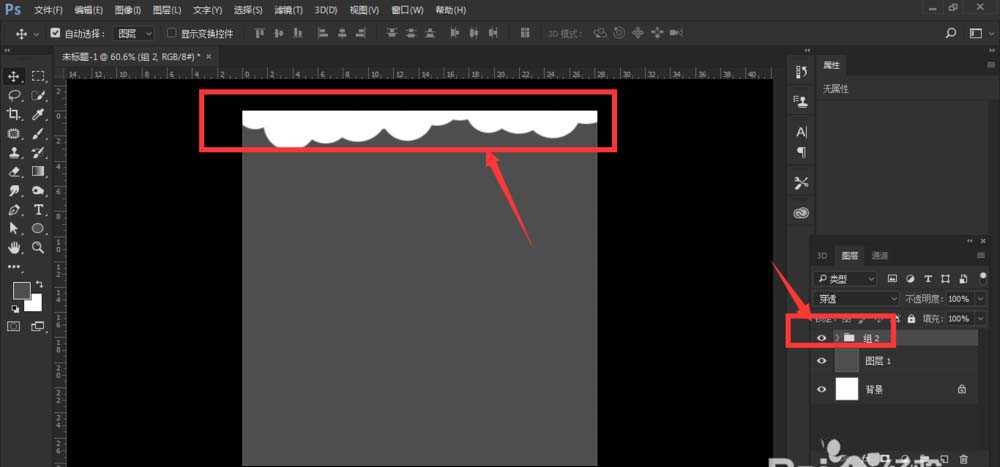Select the Rectangular Marquee tool
Image resolution: width=1000 pixels, height=467 pixels.
tap(39, 77)
